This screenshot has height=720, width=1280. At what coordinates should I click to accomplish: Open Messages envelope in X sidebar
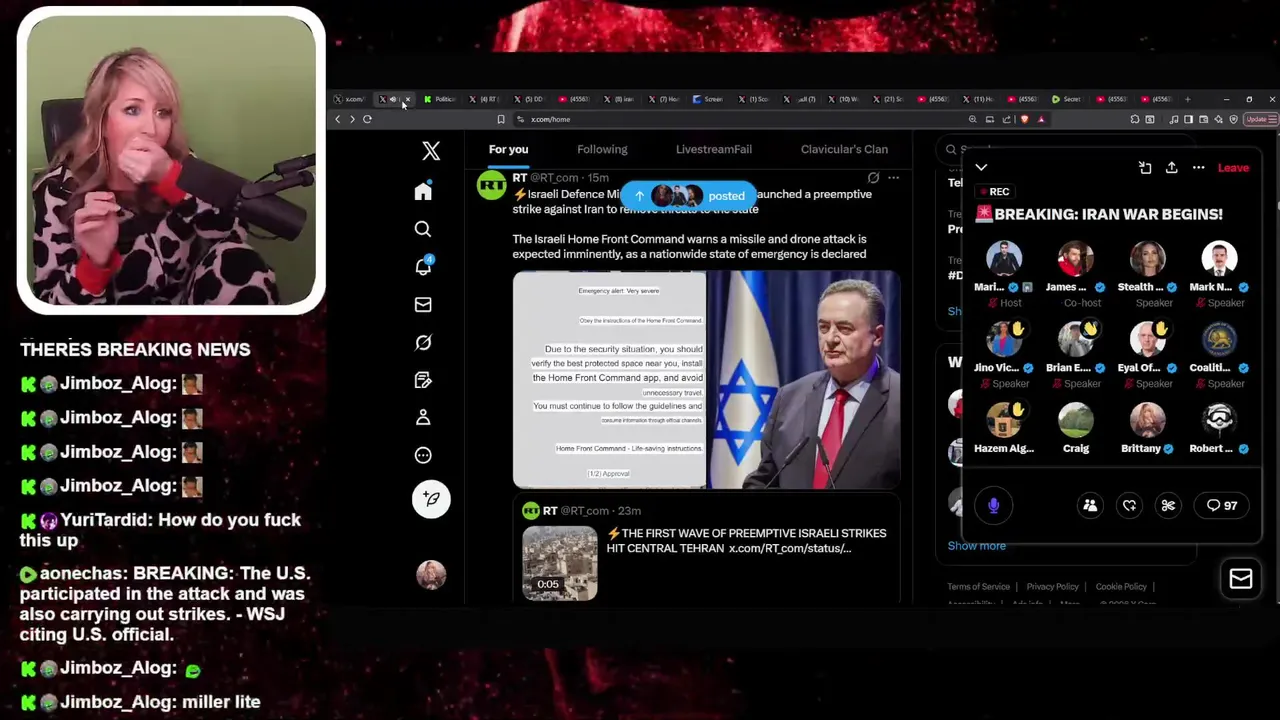point(423,304)
